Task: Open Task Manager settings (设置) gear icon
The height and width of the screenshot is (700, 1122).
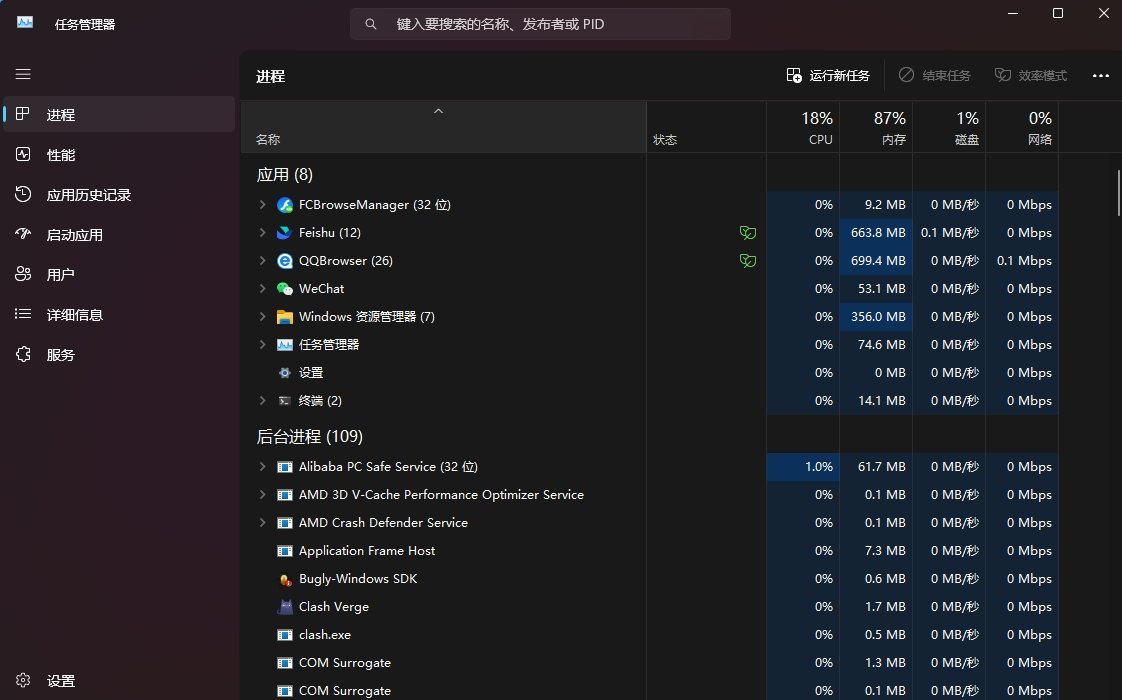Action: click(23, 680)
